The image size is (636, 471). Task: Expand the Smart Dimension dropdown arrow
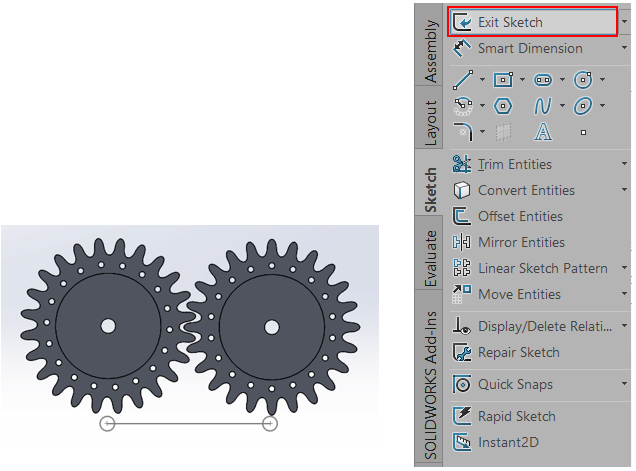[624, 48]
